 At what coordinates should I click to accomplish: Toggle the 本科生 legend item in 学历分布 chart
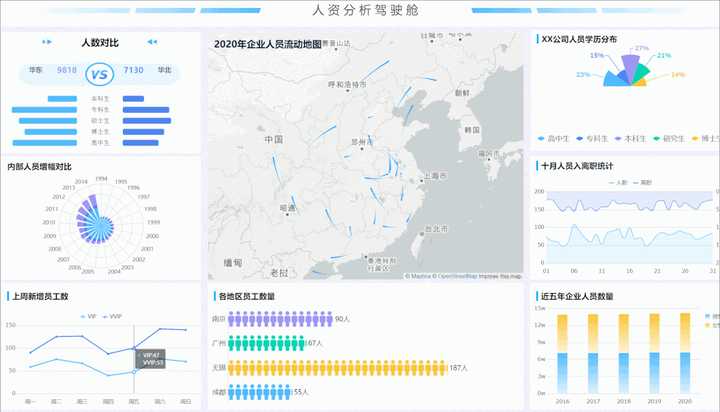[x=630, y=138]
